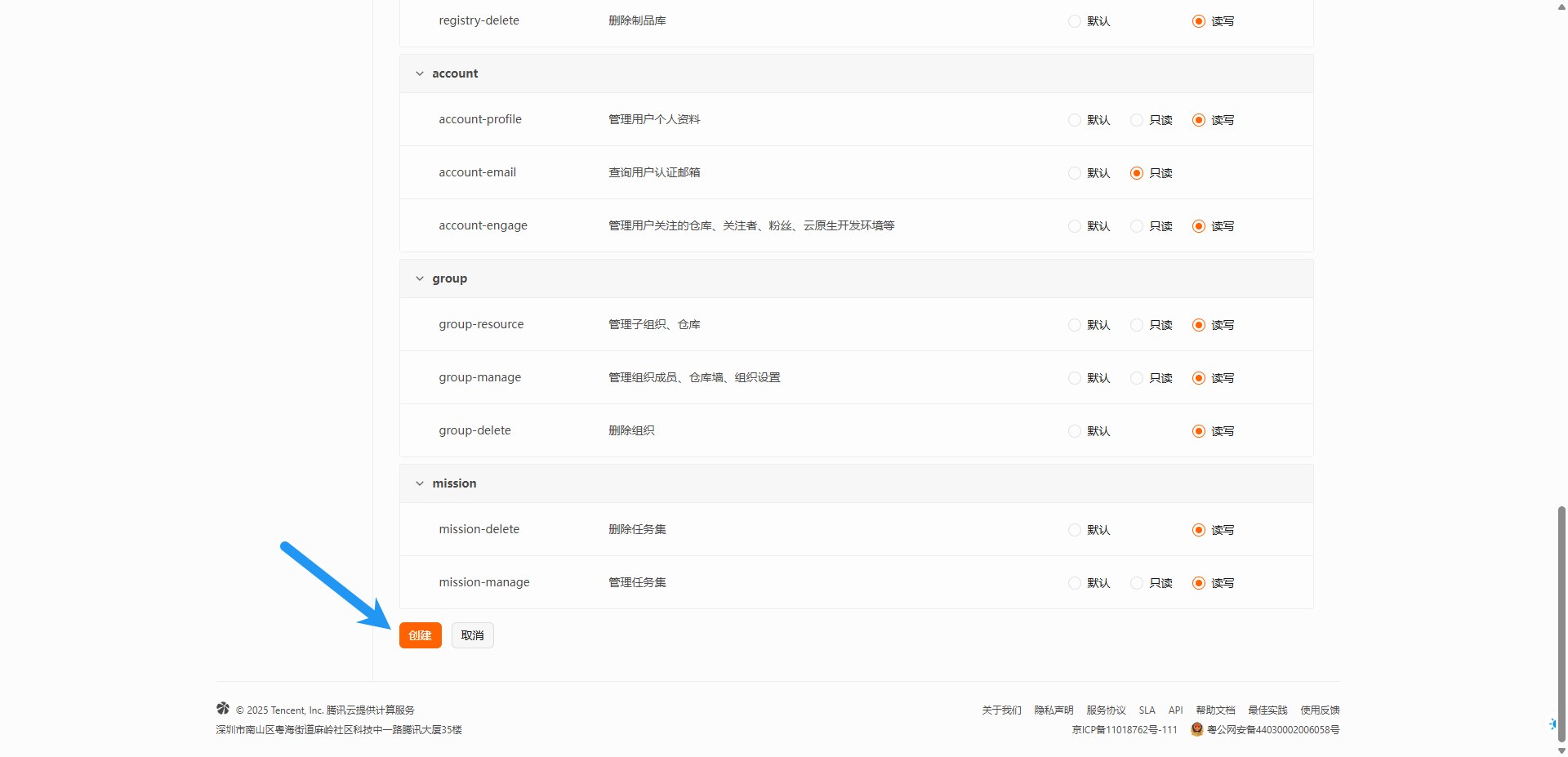The width and height of the screenshot is (1568, 757).
Task: Select 默认 for registry-delete
Action: tap(1075, 21)
